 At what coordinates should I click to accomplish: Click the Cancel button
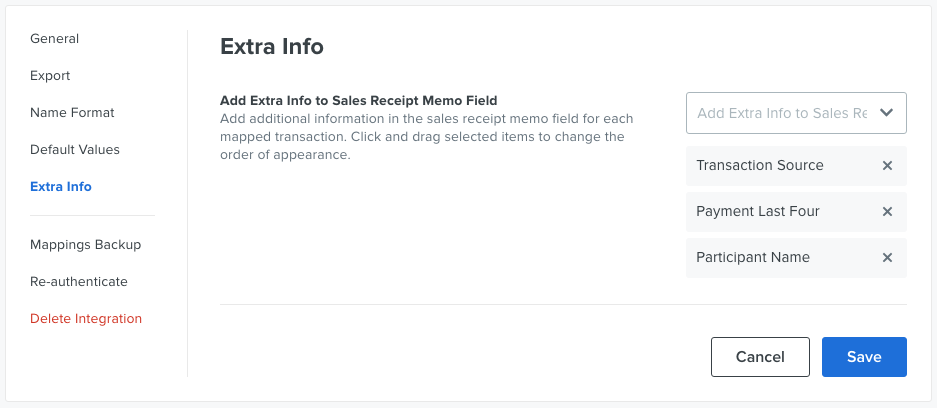coord(760,357)
